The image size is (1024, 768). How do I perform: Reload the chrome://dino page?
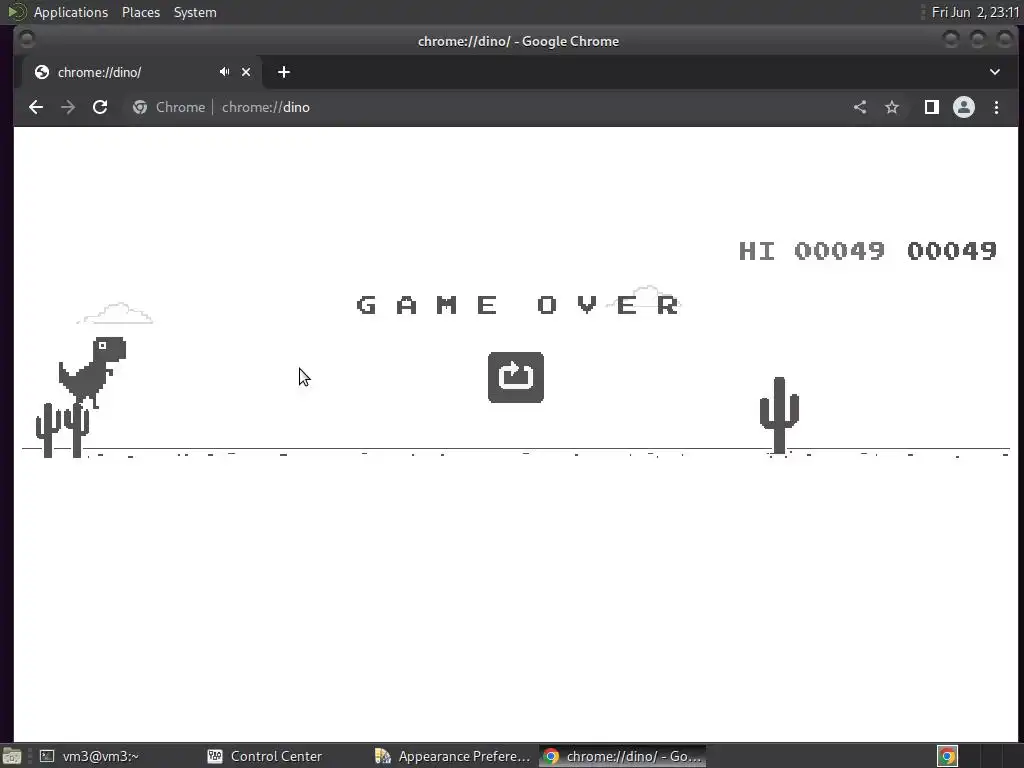[100, 107]
